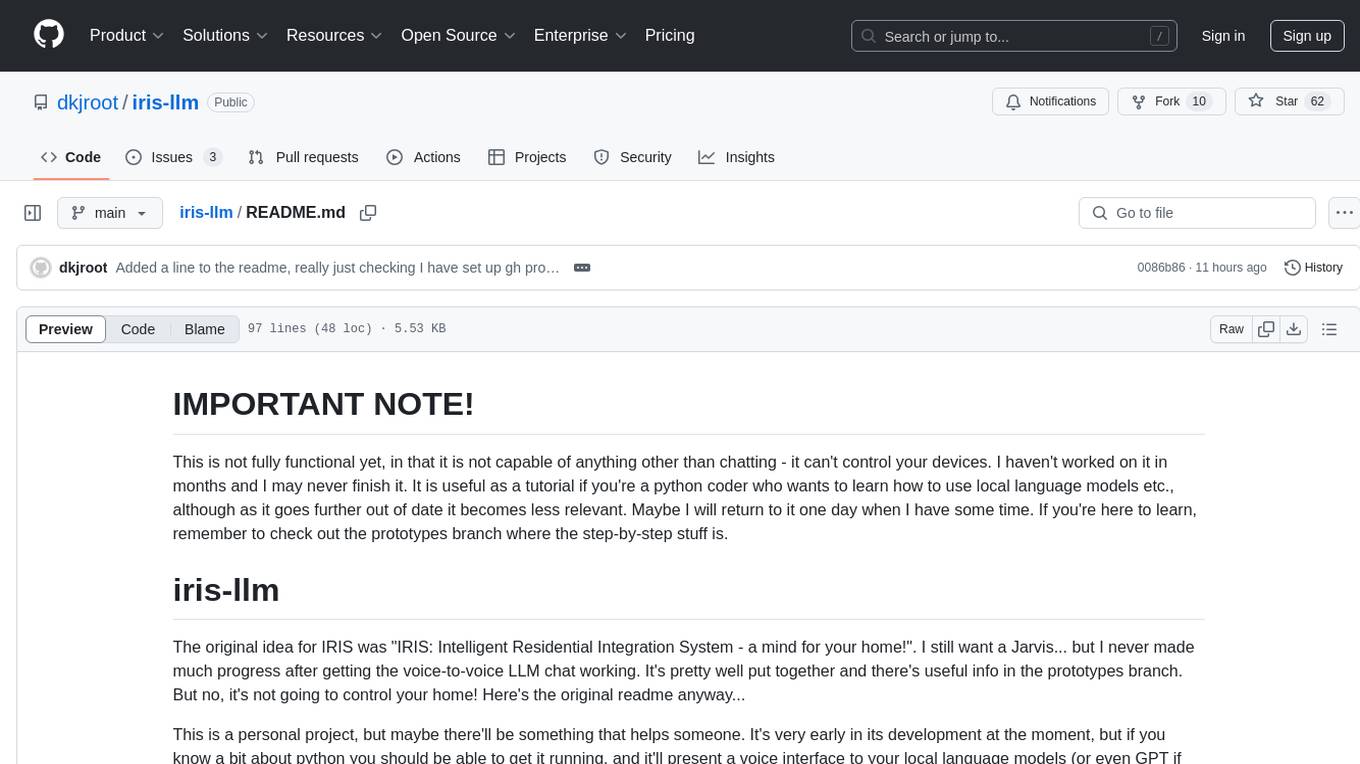Open the iris-llm repository link in header
This screenshot has width=1360, height=764.
[x=165, y=102]
